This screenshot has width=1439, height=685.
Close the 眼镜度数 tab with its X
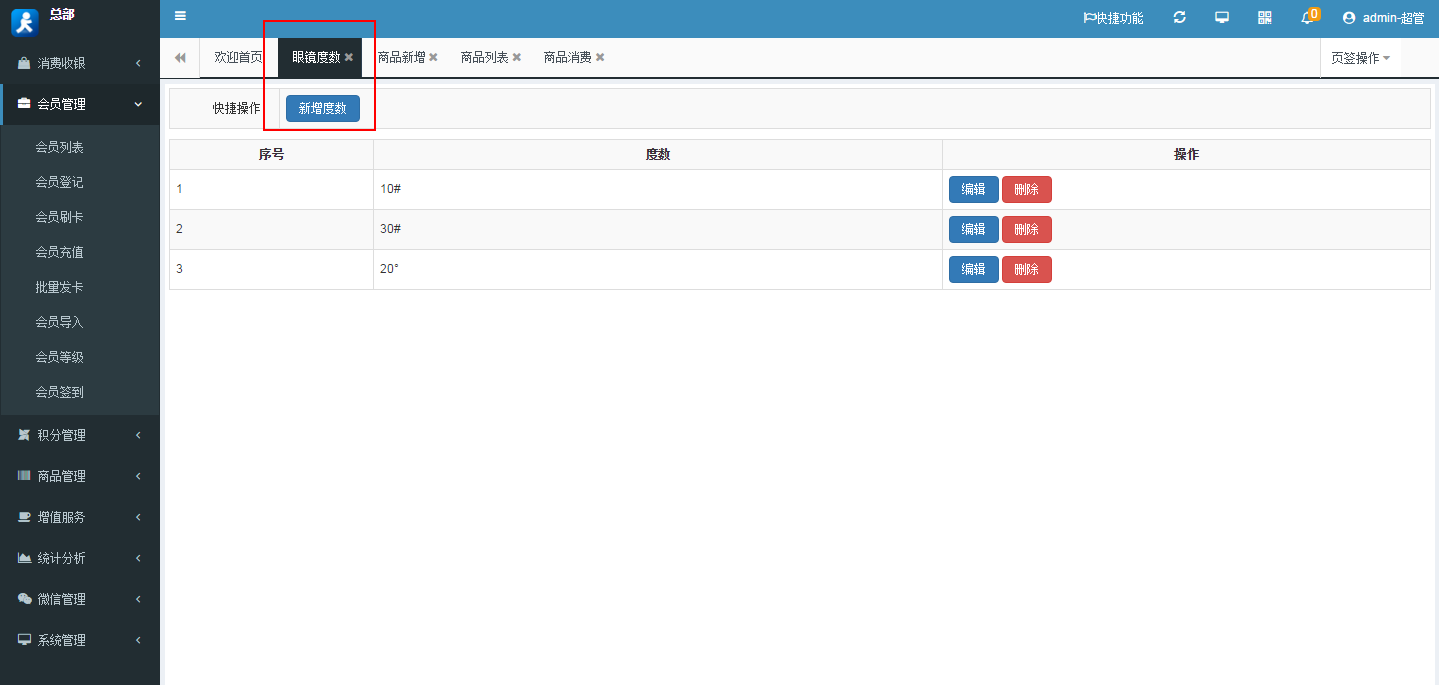tap(349, 58)
